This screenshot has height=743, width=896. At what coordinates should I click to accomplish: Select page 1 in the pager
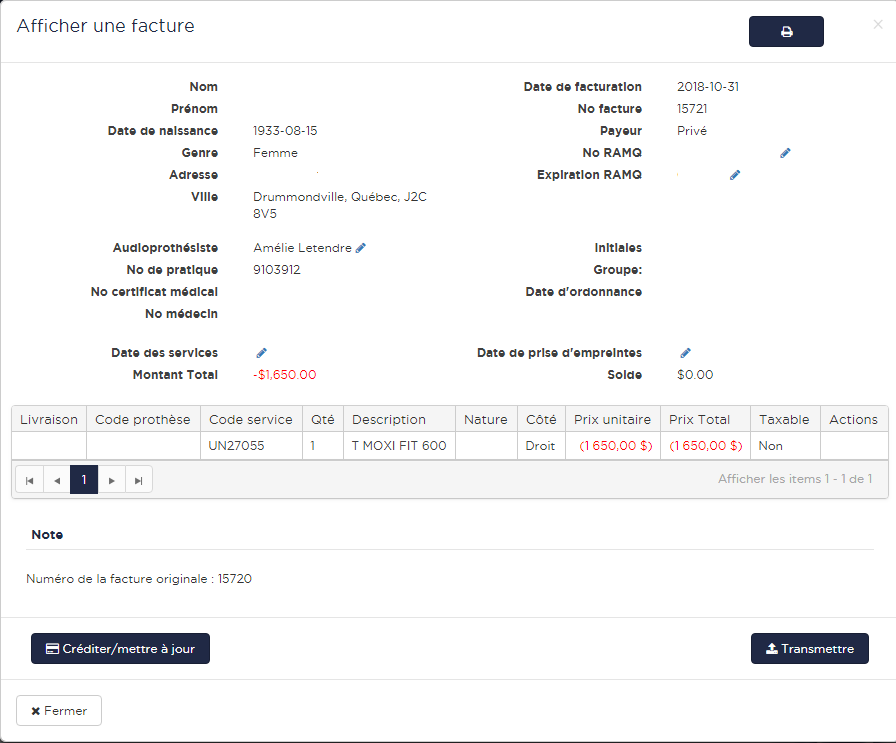click(x=84, y=480)
